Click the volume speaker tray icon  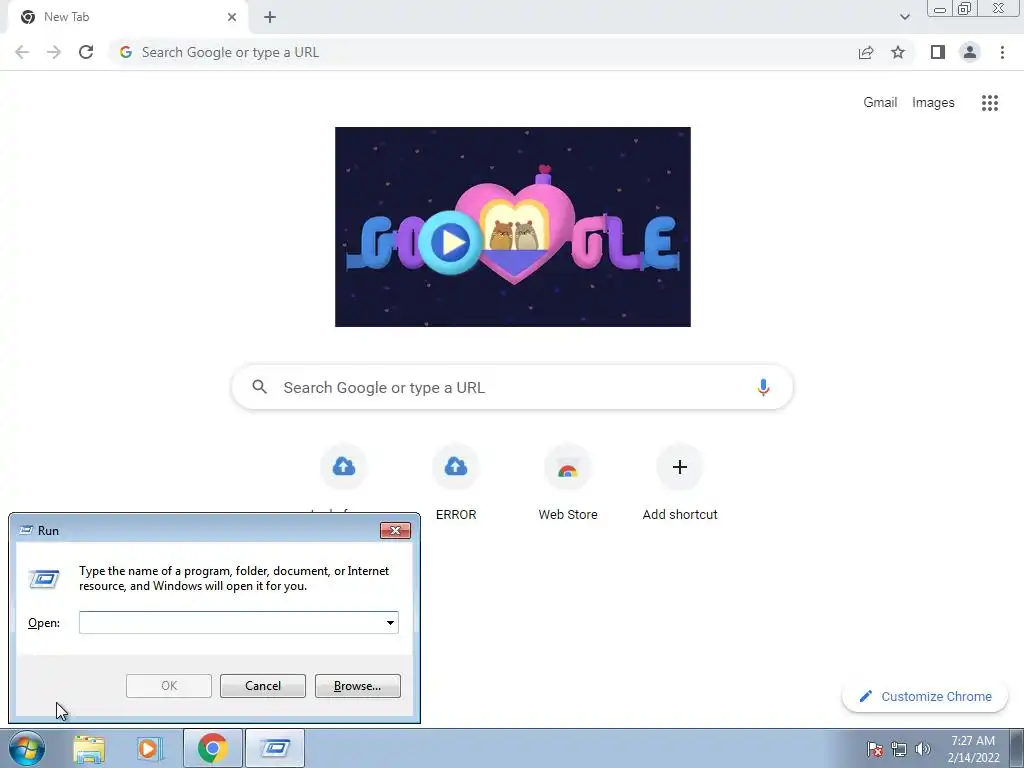point(923,749)
